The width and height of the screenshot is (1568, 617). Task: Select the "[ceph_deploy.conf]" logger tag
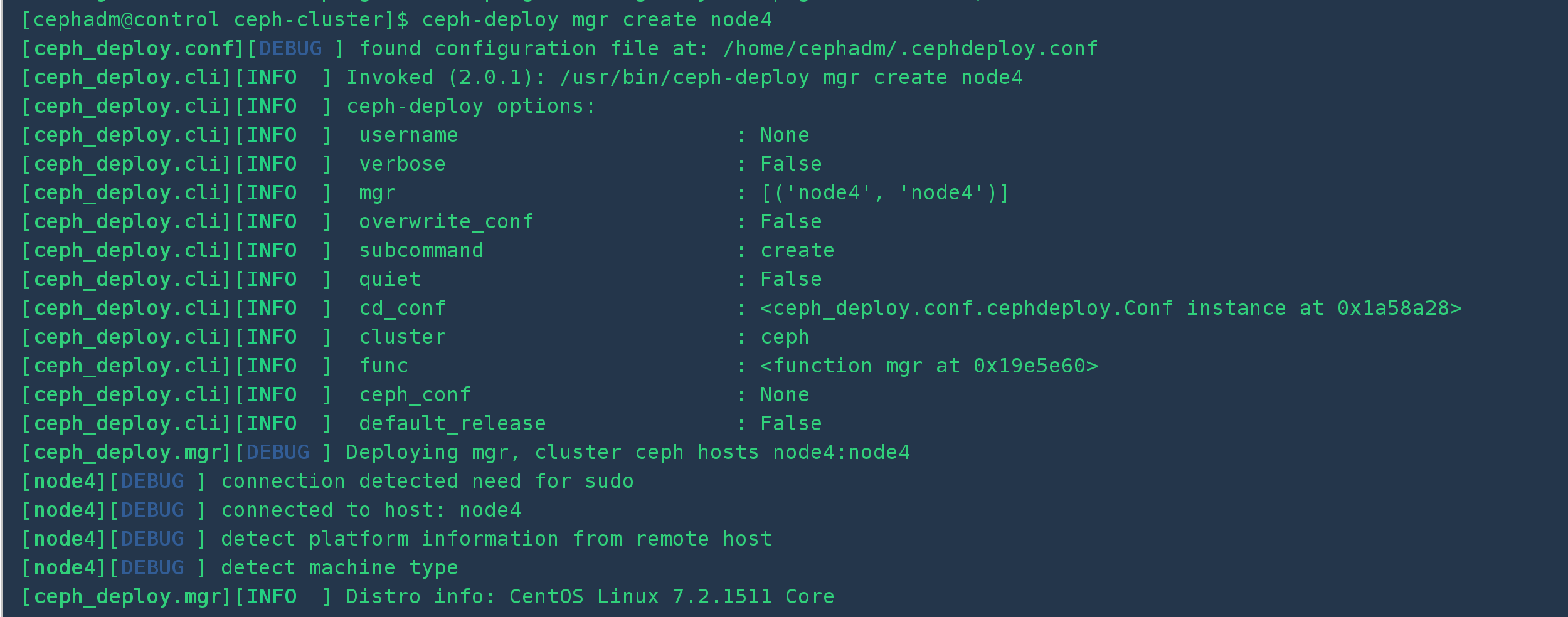pyautogui.click(x=134, y=49)
